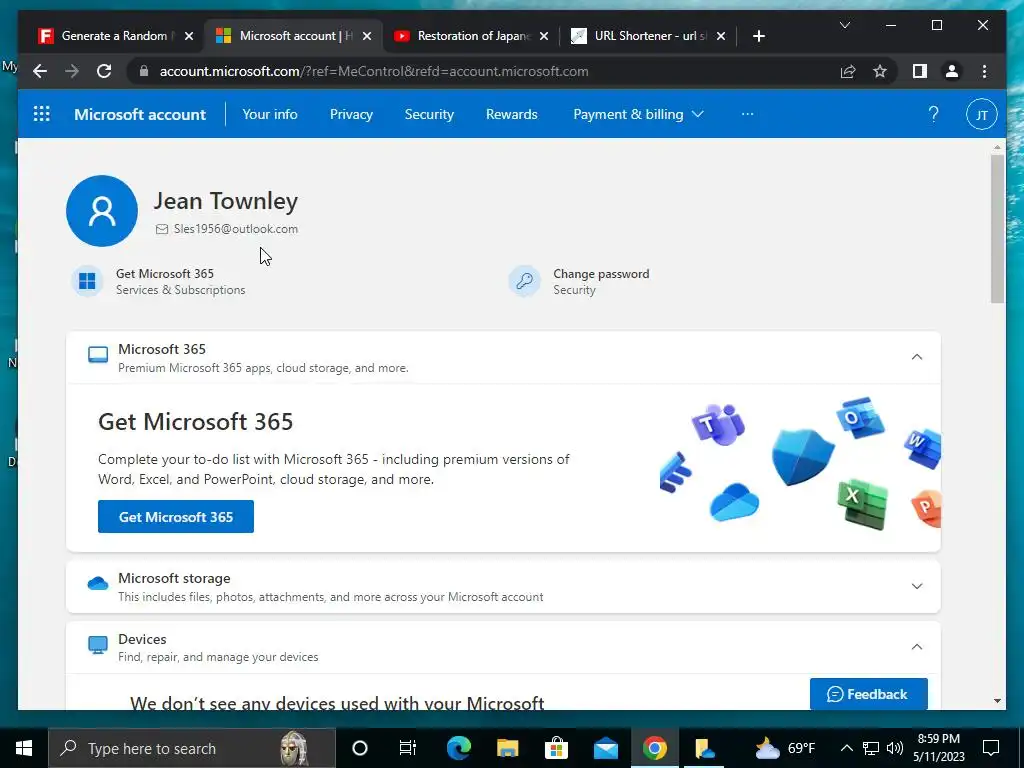
Task: Launch Microsoft Edge from taskbar
Action: tap(458, 748)
